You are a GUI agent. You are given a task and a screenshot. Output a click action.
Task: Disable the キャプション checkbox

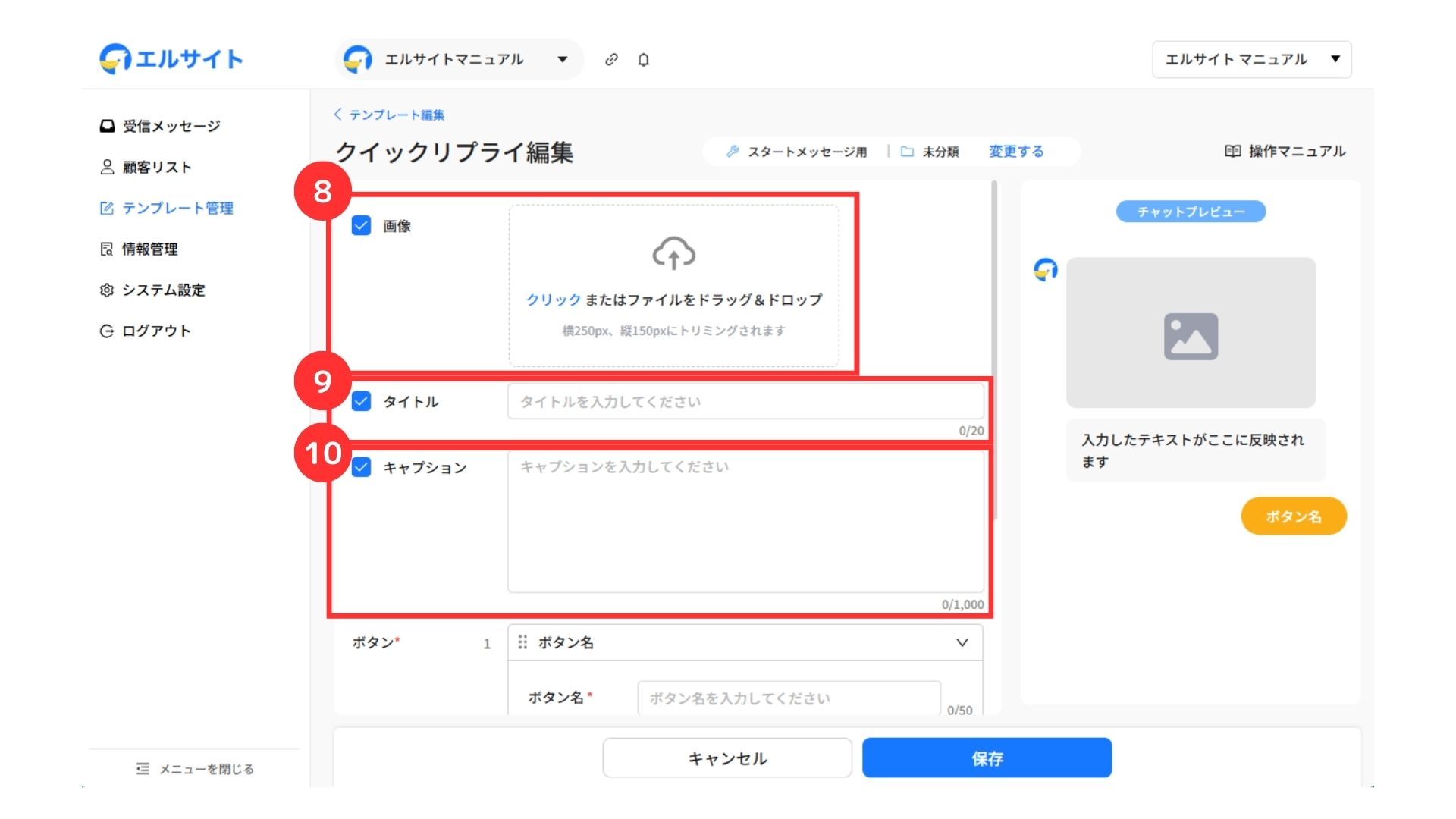[362, 467]
